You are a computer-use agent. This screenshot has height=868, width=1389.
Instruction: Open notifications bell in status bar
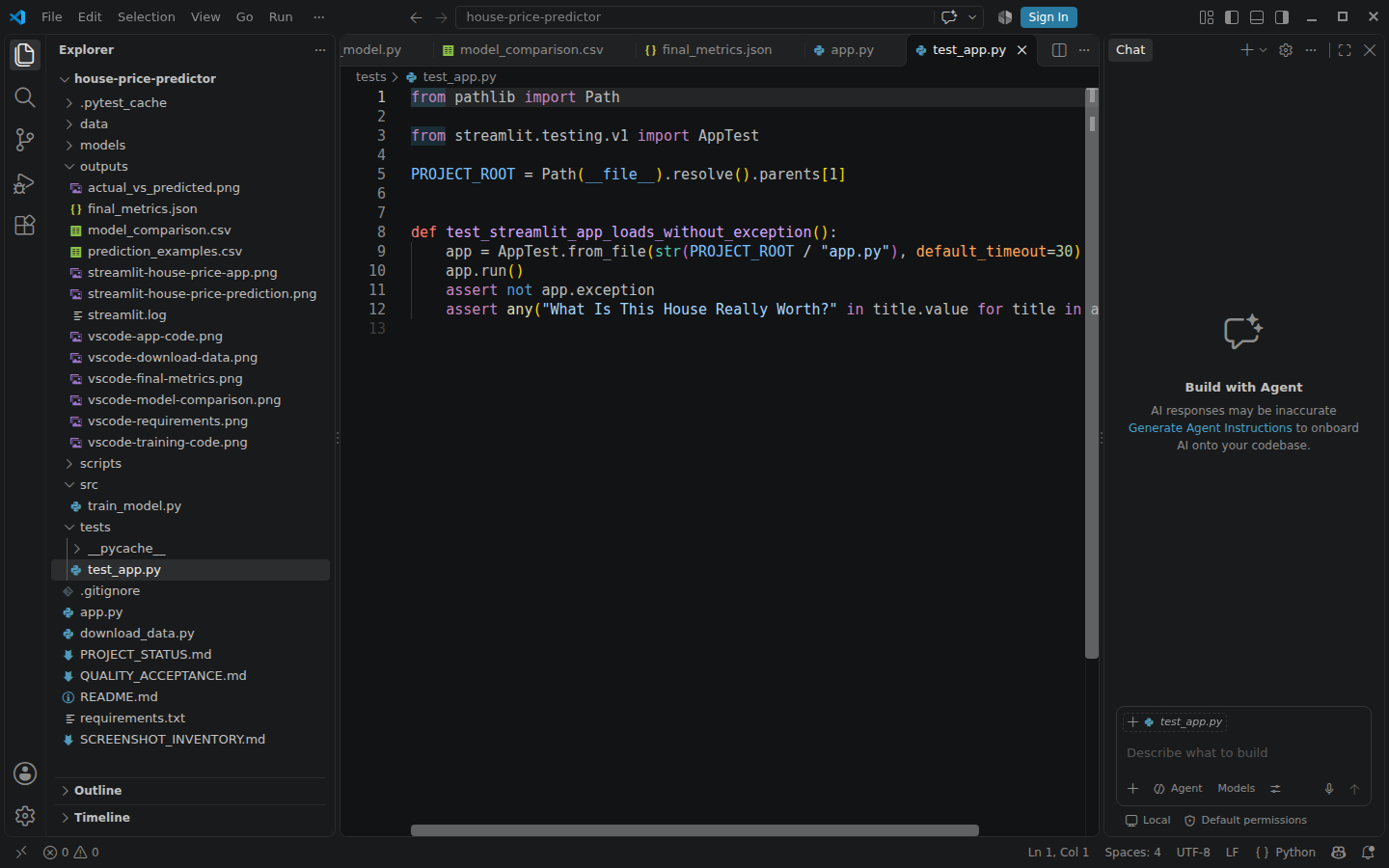tap(1368, 853)
